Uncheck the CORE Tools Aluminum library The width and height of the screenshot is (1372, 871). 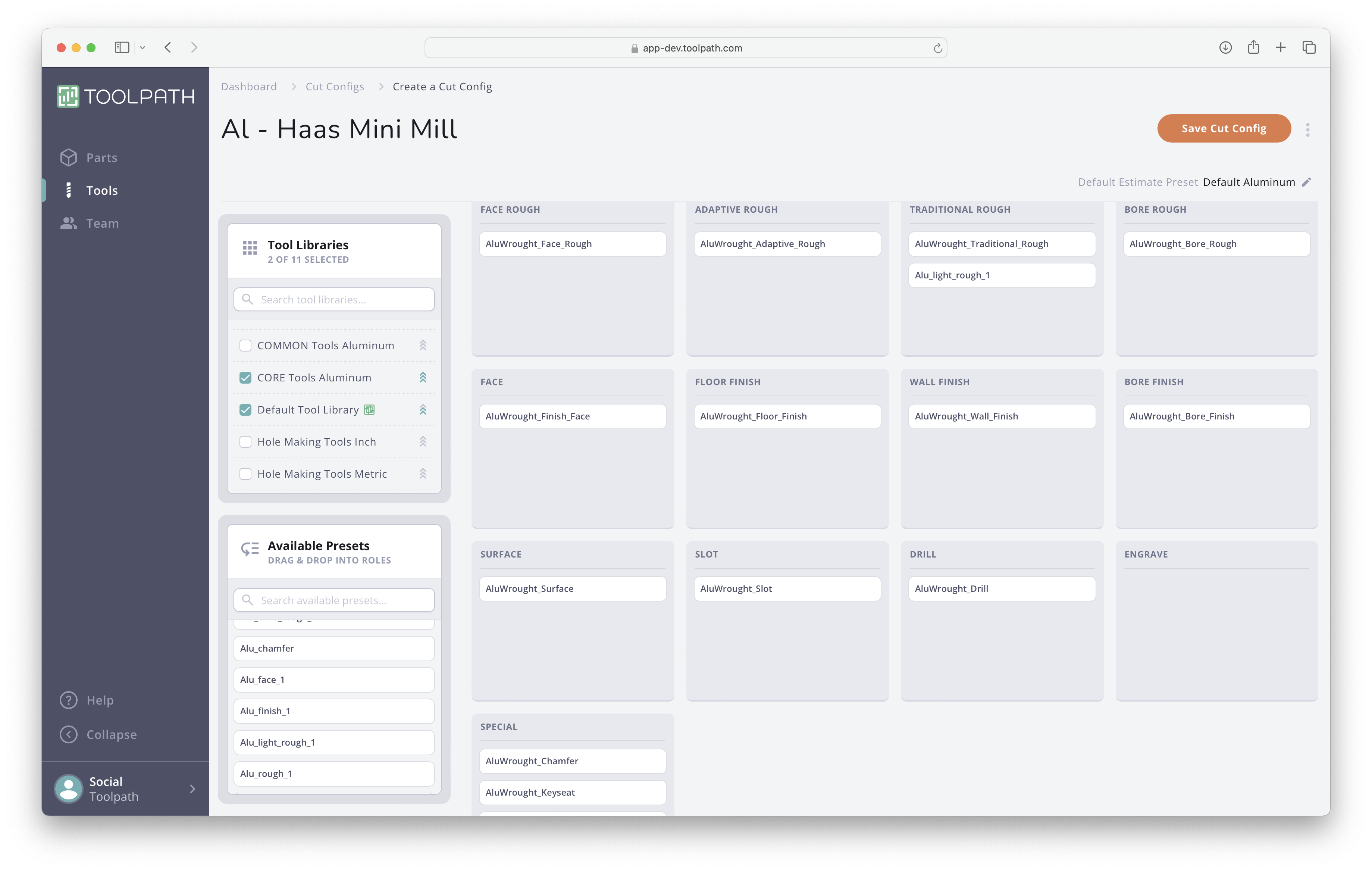245,377
